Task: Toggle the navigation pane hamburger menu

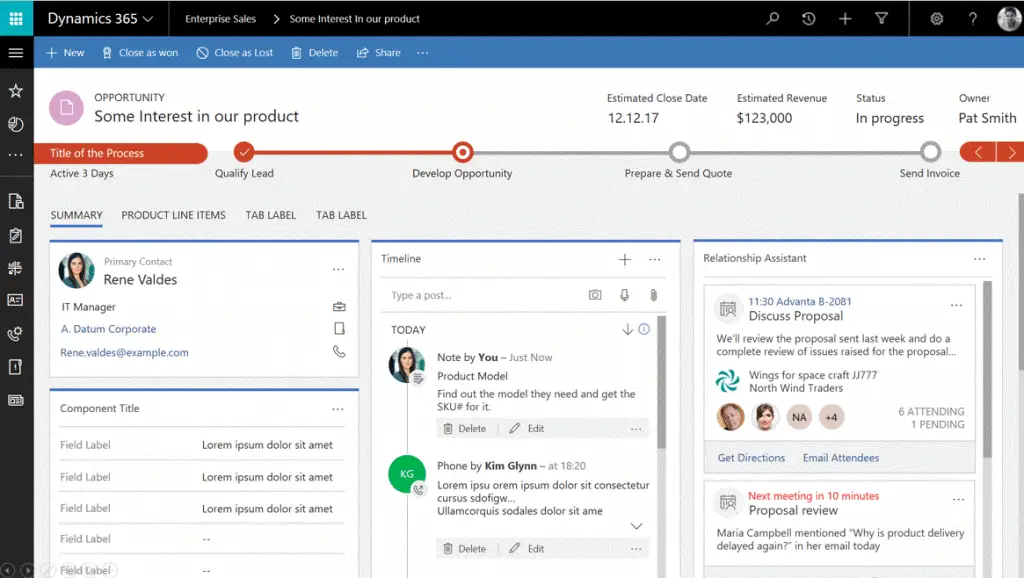Action: (x=16, y=53)
